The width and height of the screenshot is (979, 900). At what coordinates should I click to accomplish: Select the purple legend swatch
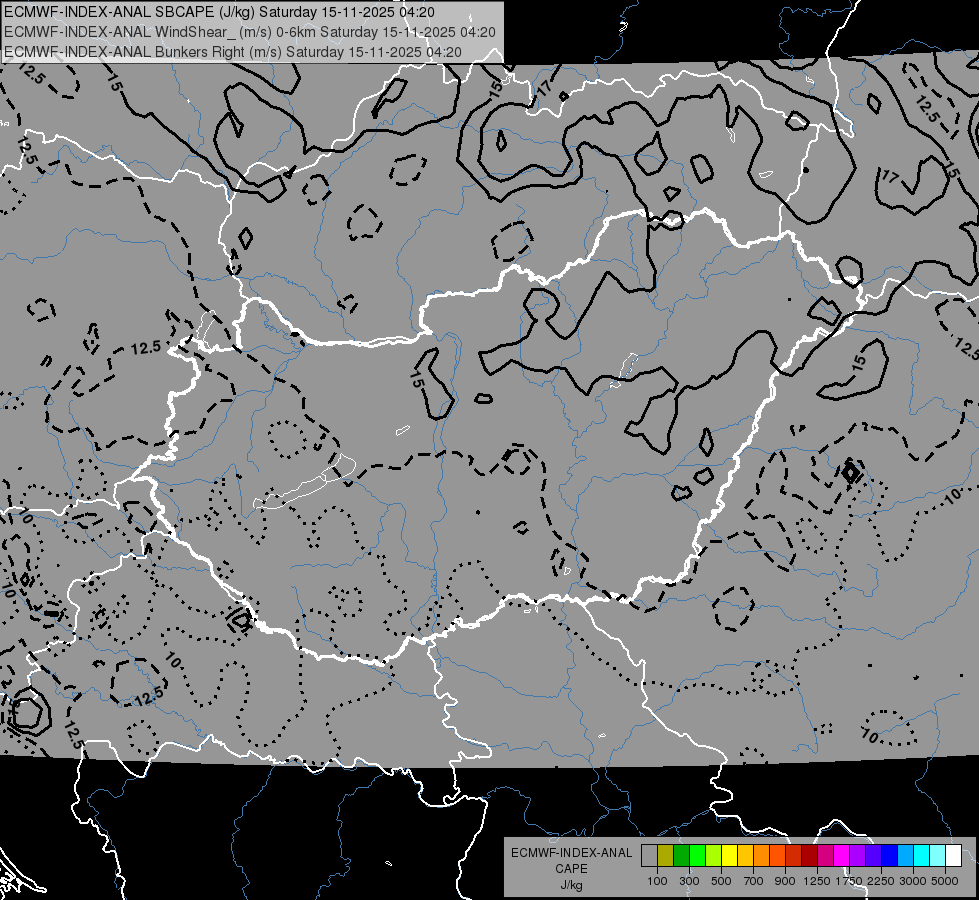(x=857, y=856)
